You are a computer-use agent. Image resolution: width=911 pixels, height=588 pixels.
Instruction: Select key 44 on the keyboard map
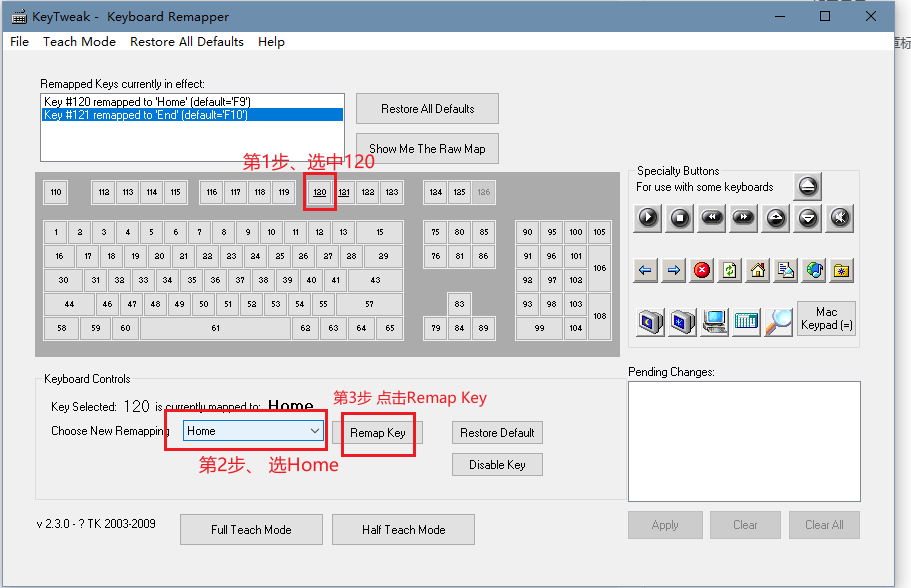point(69,304)
